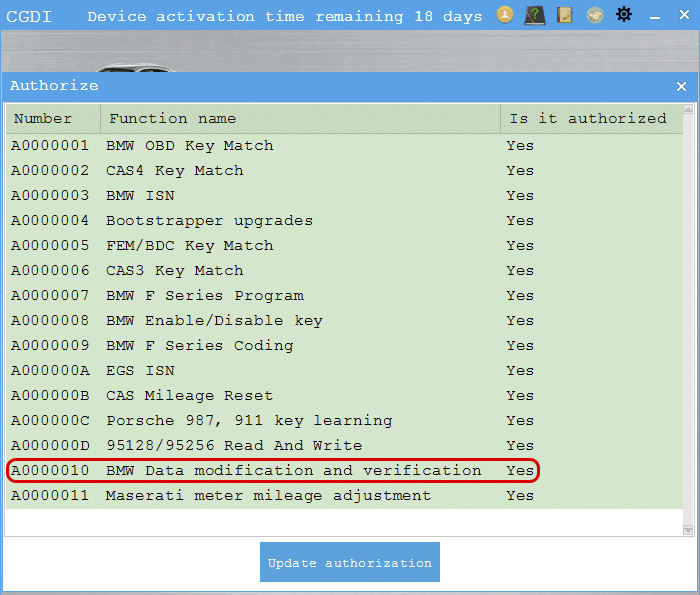Select the BMW F Series Coding function

coord(200,346)
